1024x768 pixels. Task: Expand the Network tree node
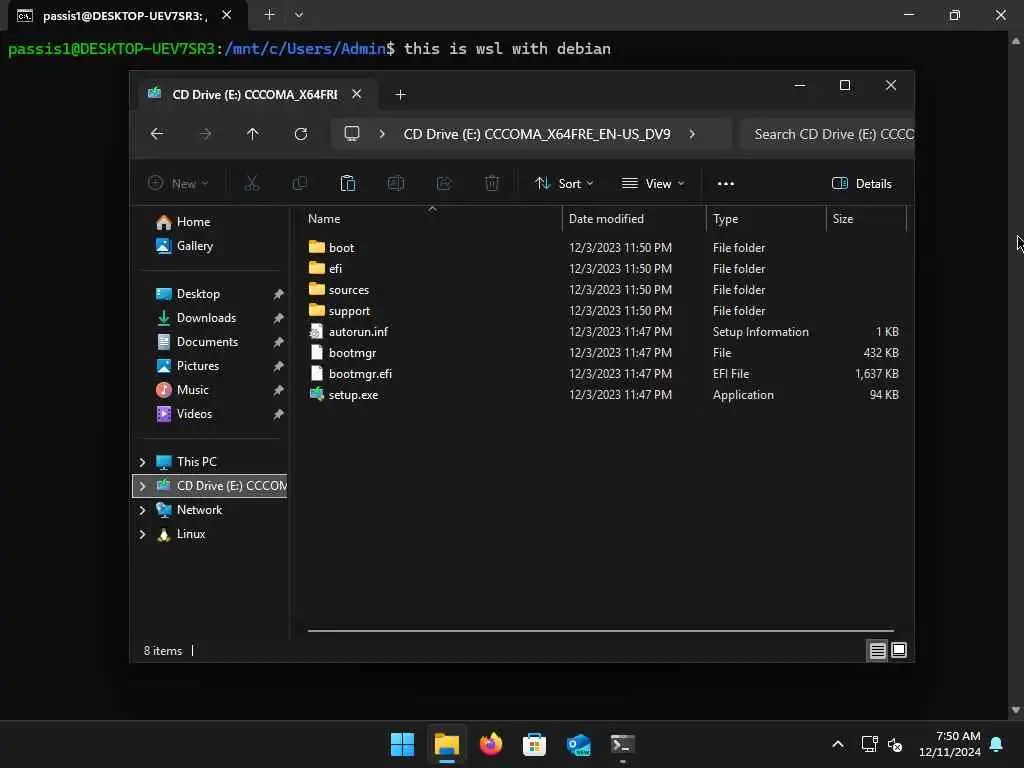click(142, 510)
